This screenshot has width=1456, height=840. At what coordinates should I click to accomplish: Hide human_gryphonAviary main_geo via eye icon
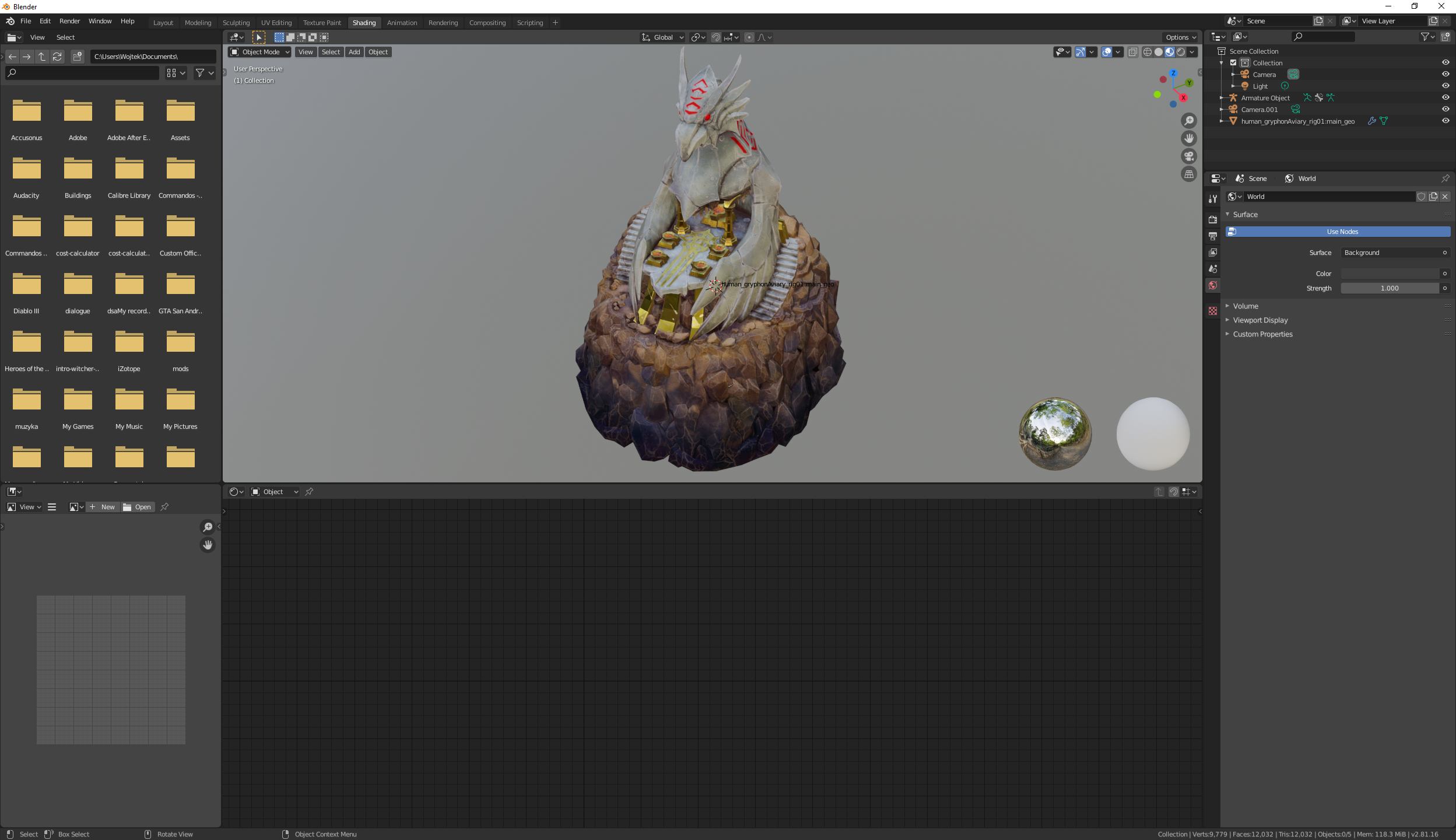point(1446,121)
